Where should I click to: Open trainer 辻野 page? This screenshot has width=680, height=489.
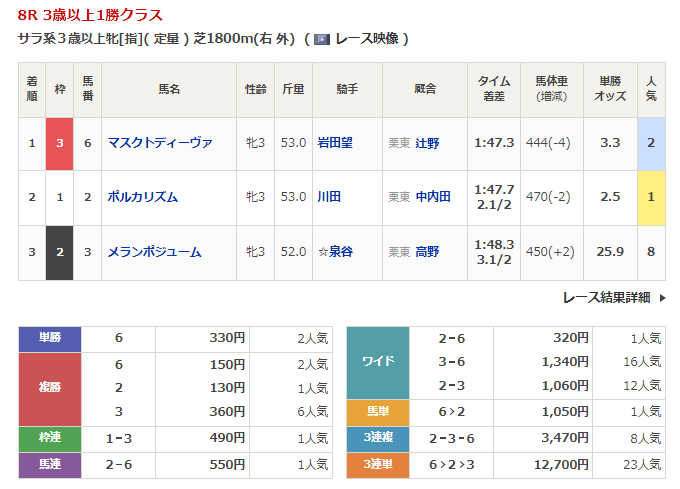coord(427,143)
